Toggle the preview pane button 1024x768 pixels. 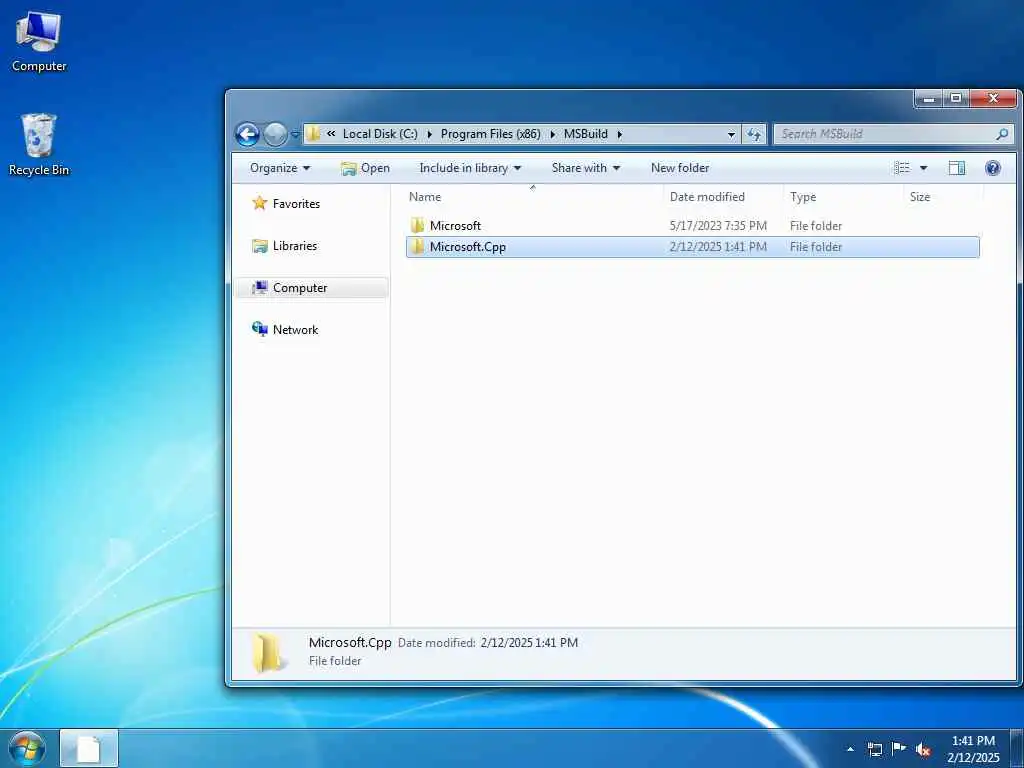coord(957,168)
